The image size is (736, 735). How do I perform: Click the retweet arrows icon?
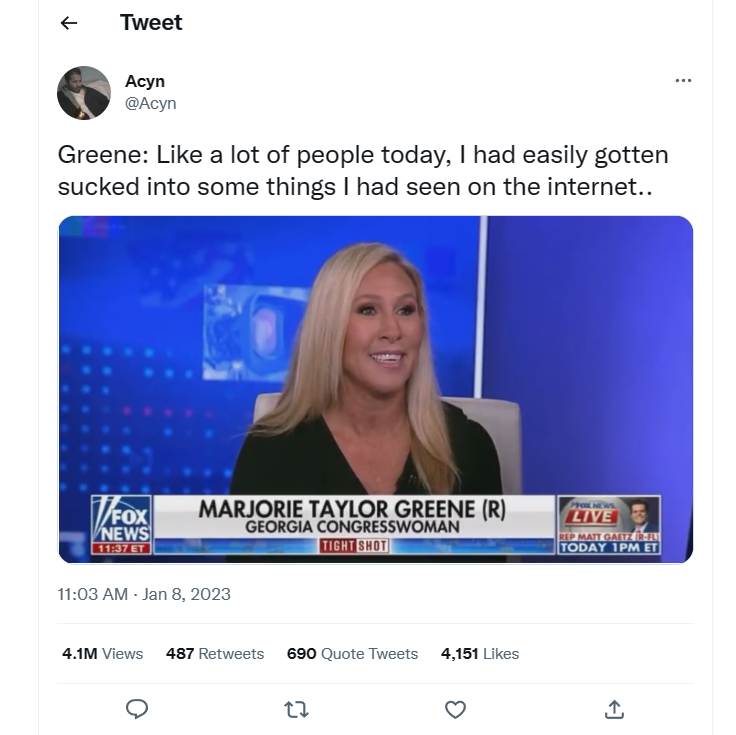296,709
